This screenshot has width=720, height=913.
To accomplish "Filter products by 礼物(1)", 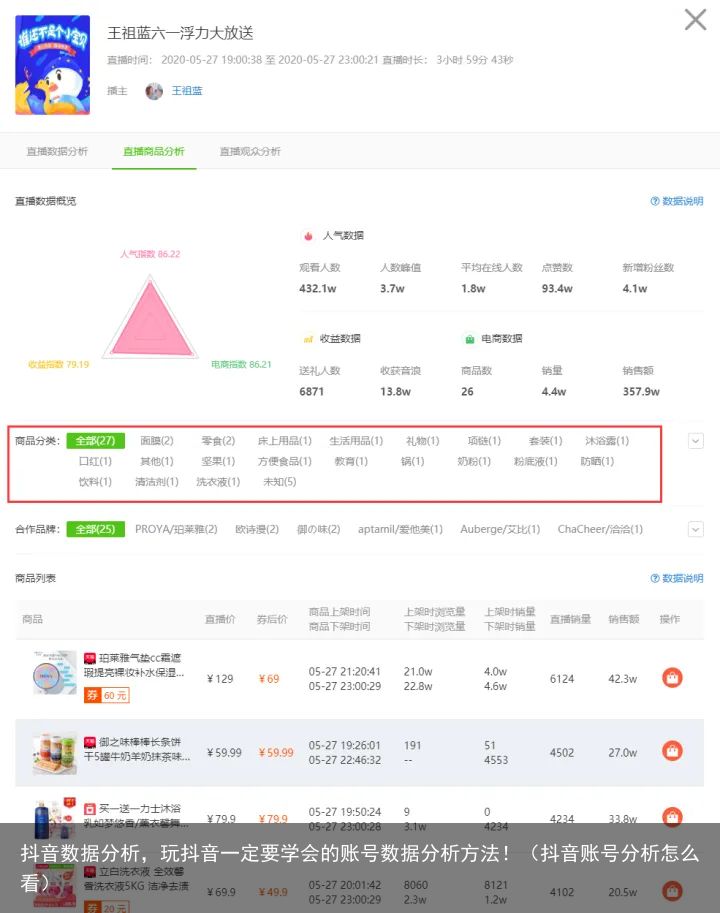I will click(423, 441).
